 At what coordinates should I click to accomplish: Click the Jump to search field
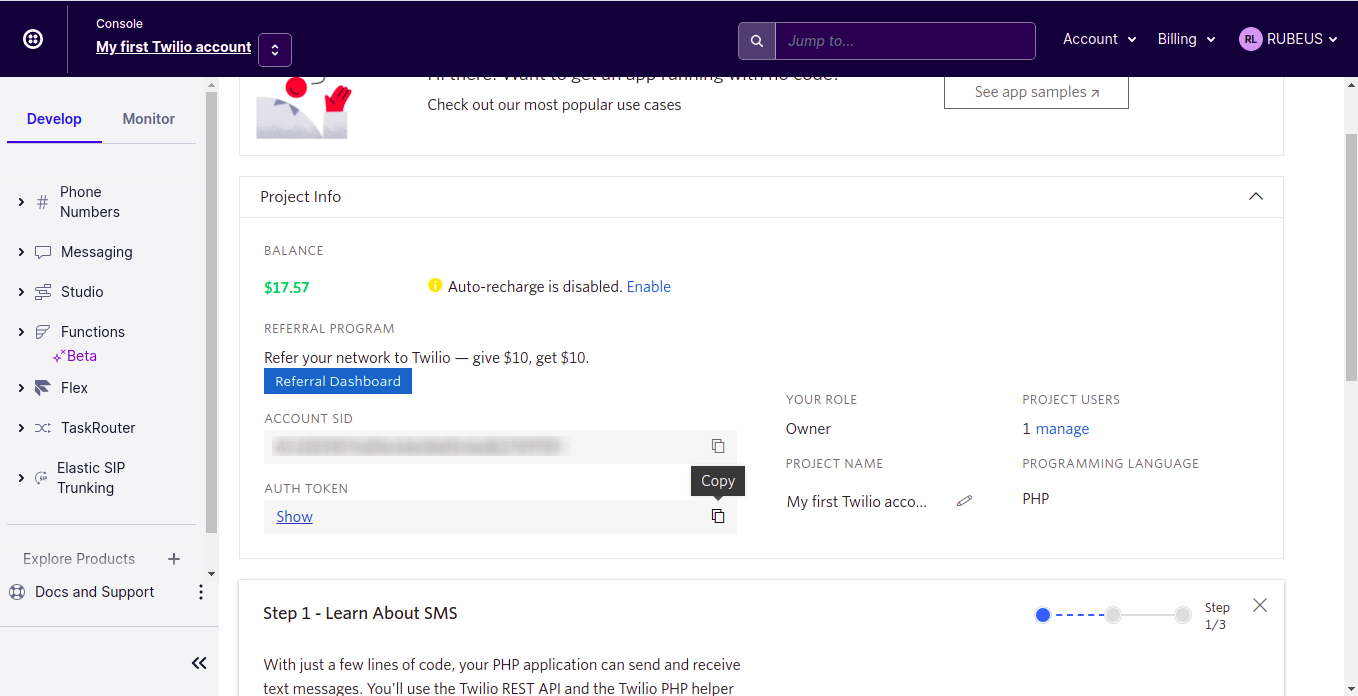[x=905, y=41]
